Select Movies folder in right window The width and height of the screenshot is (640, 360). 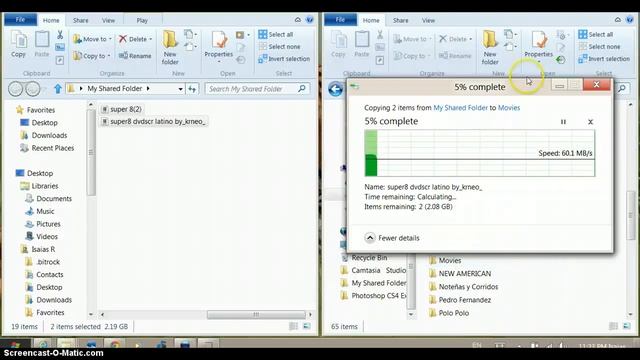(445, 260)
